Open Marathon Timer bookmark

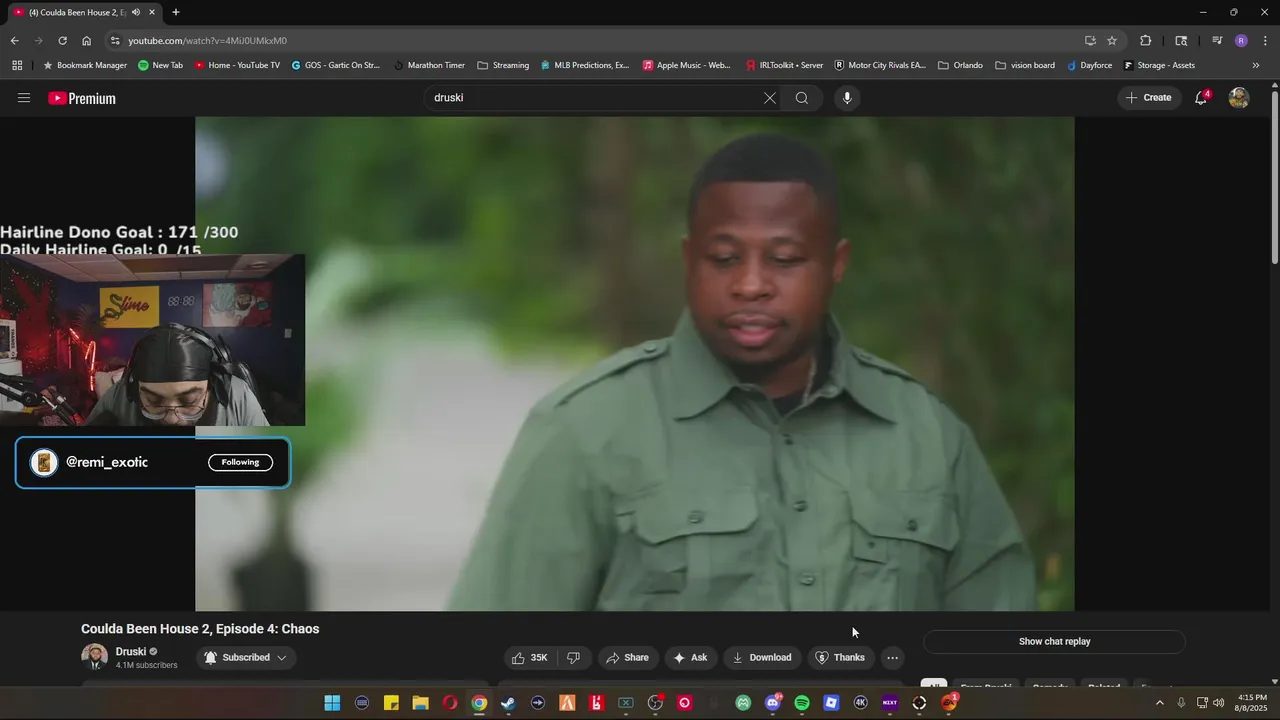click(429, 65)
